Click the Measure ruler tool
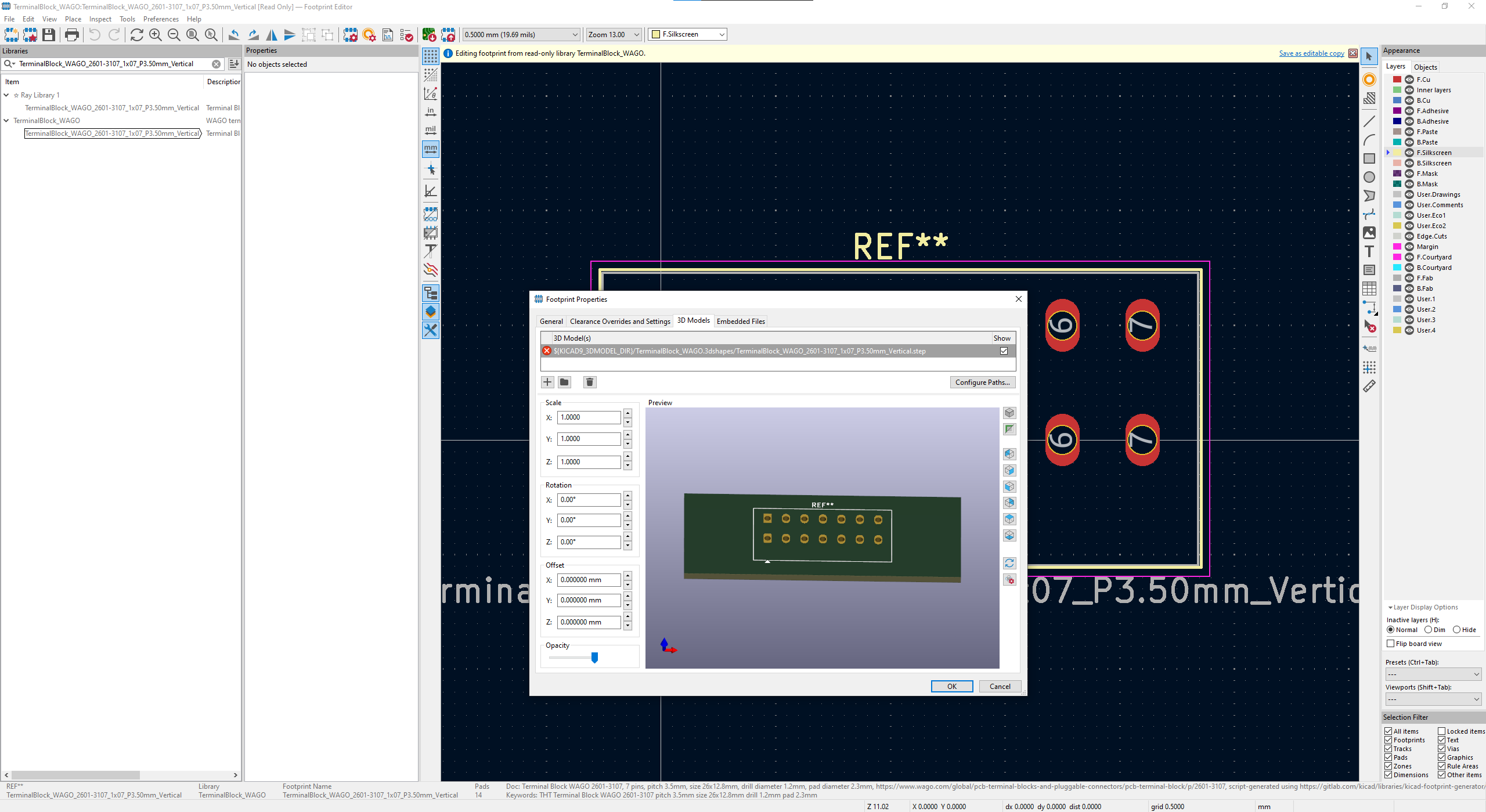1486x812 pixels. (1369, 387)
